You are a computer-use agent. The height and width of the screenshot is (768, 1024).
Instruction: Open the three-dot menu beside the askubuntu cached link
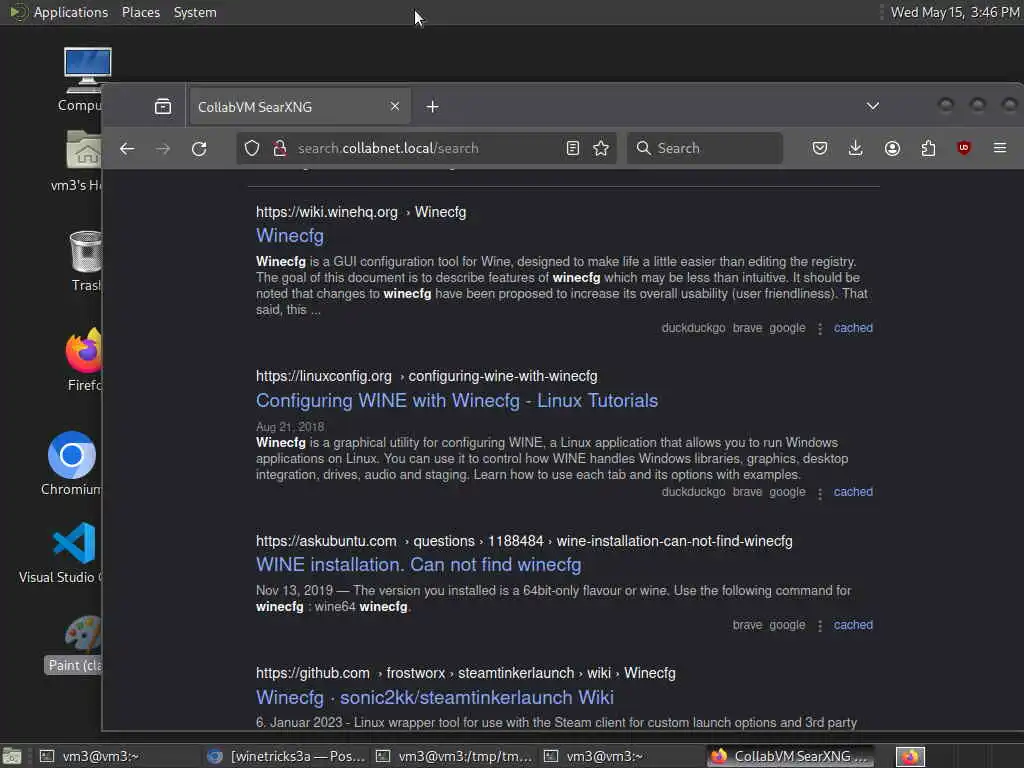[820, 626]
